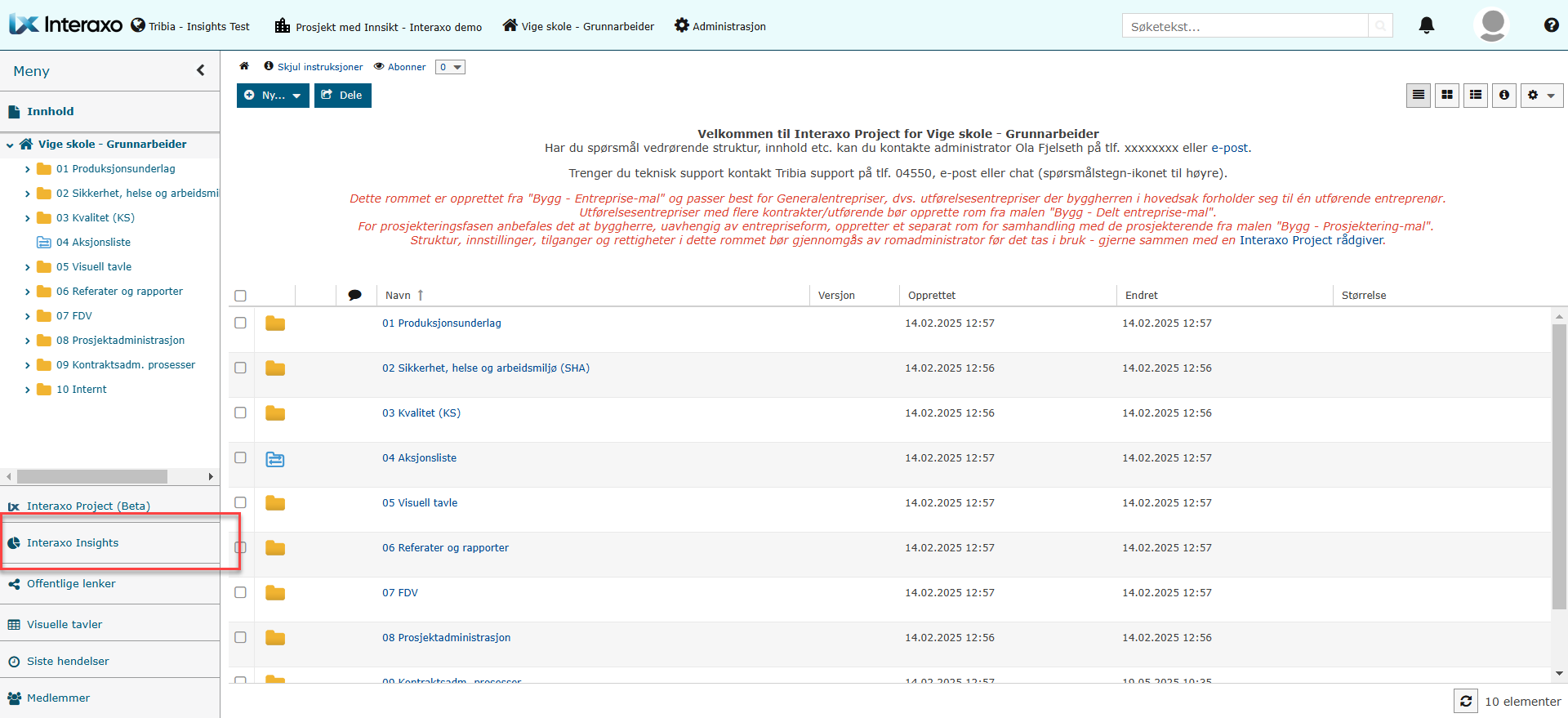Refresh the element list
The height and width of the screenshot is (718, 1568).
[1466, 701]
